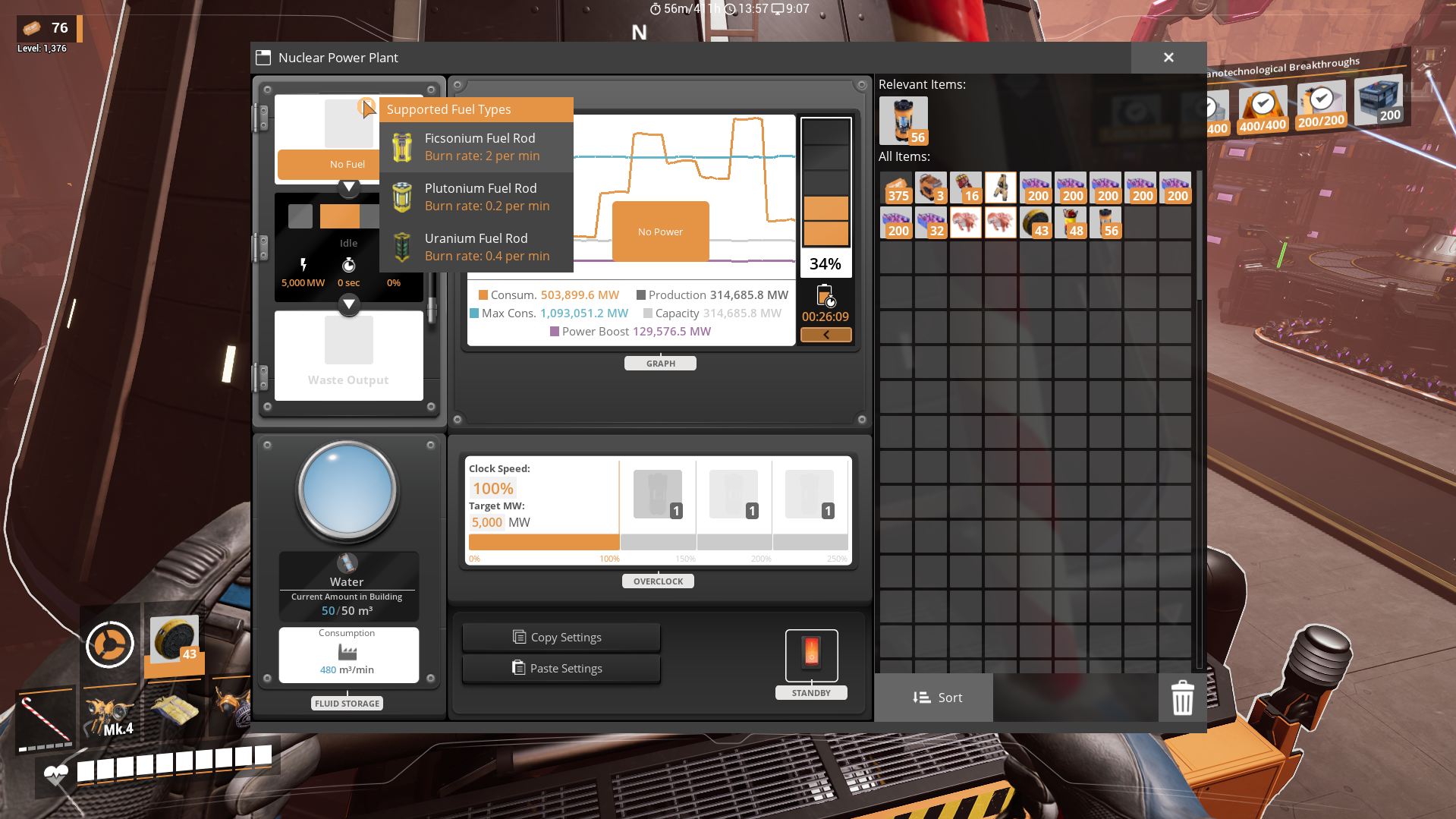Click the STANDBY label
The height and width of the screenshot is (819, 1456).
811,693
